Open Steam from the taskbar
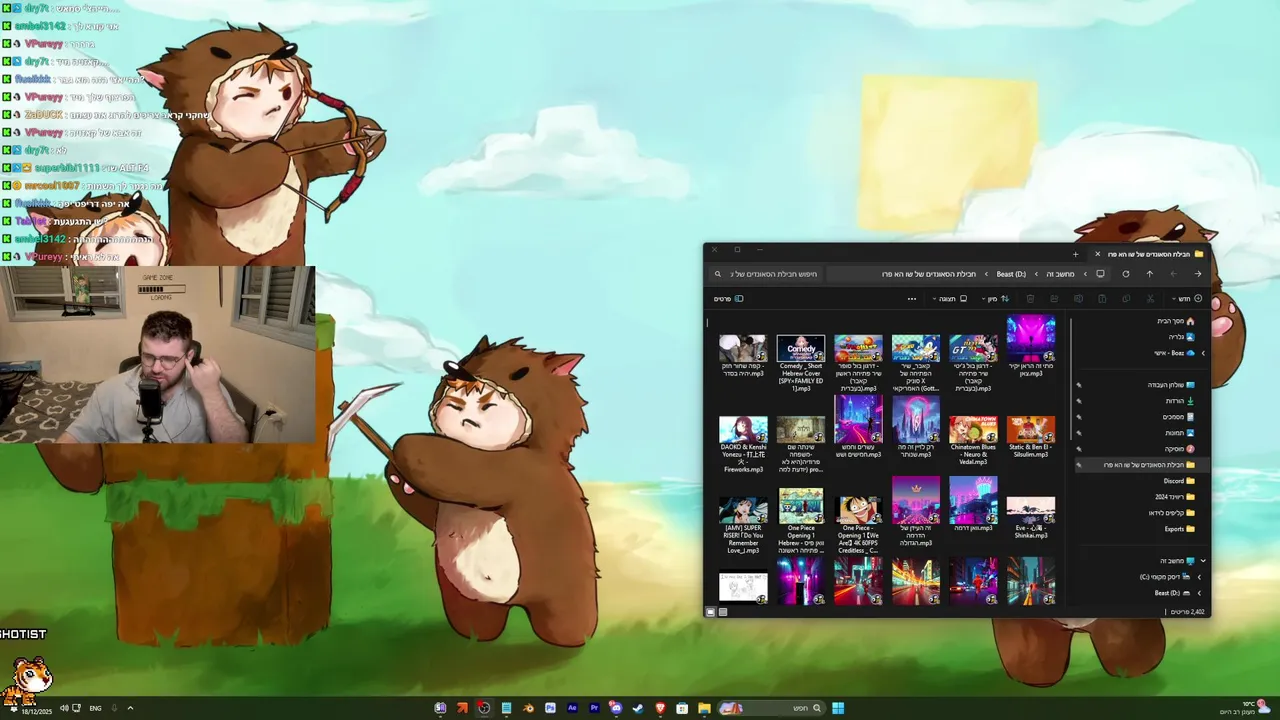Viewport: 1280px width, 720px height. coord(638,708)
